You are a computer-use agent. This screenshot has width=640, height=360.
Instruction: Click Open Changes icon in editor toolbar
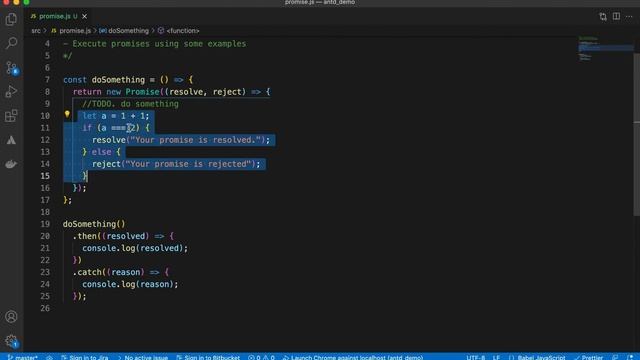tap(603, 16)
